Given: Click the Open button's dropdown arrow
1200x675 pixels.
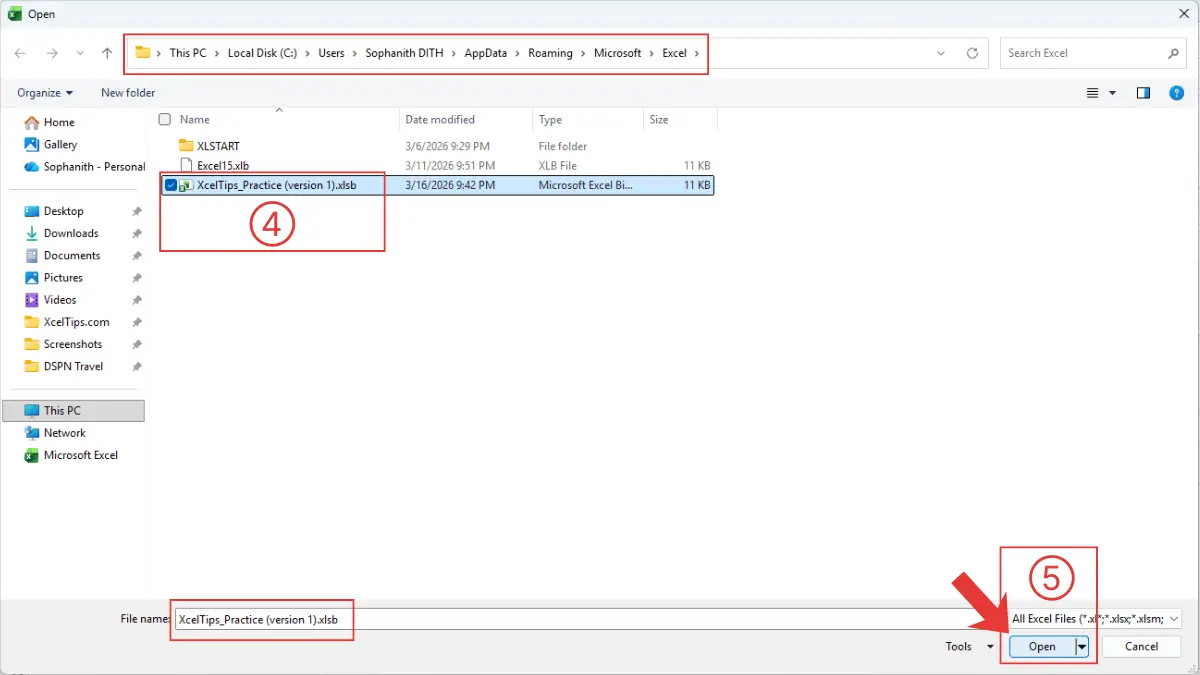Looking at the screenshot, I should click(x=1081, y=647).
